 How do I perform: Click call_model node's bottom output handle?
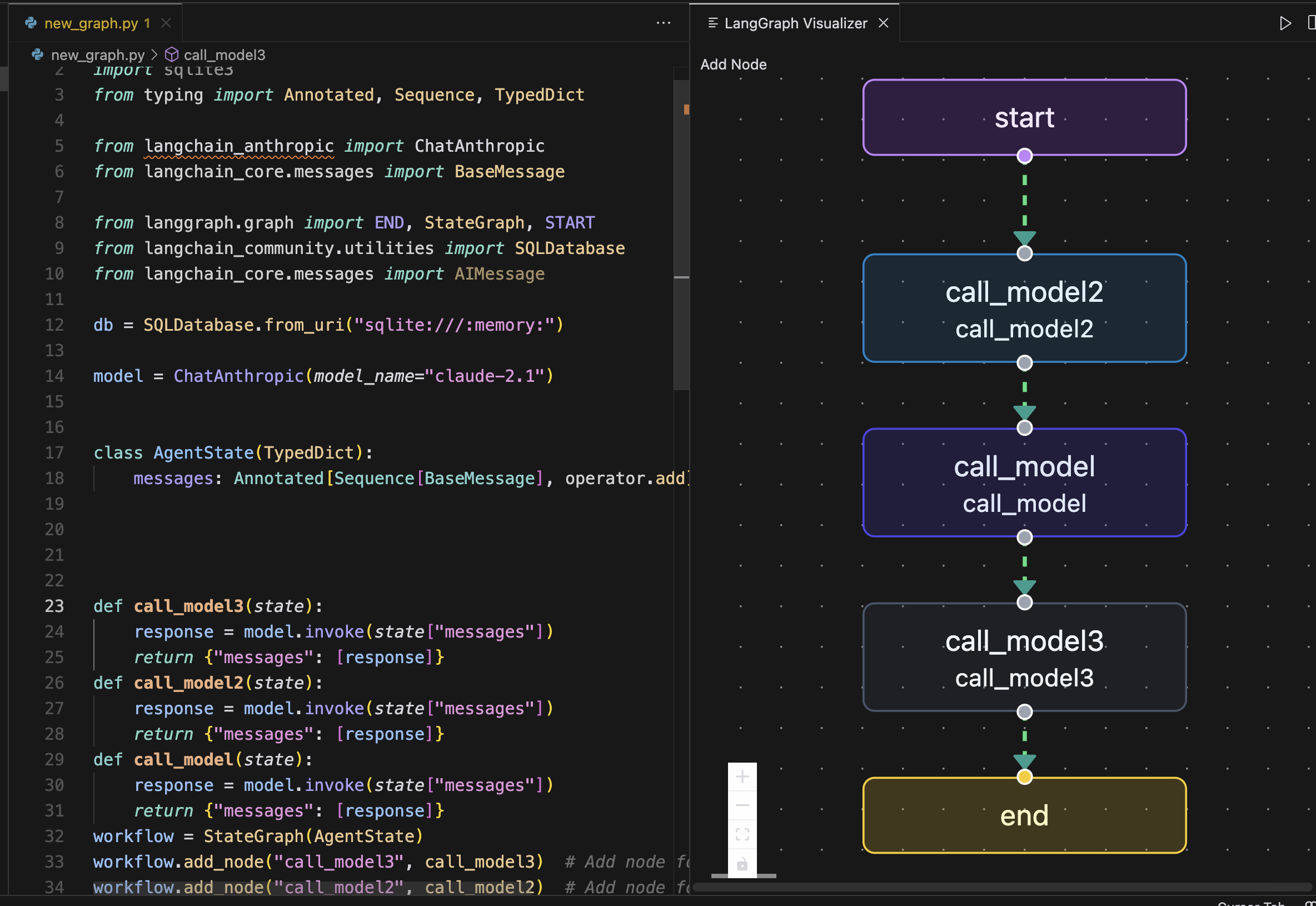pos(1024,537)
